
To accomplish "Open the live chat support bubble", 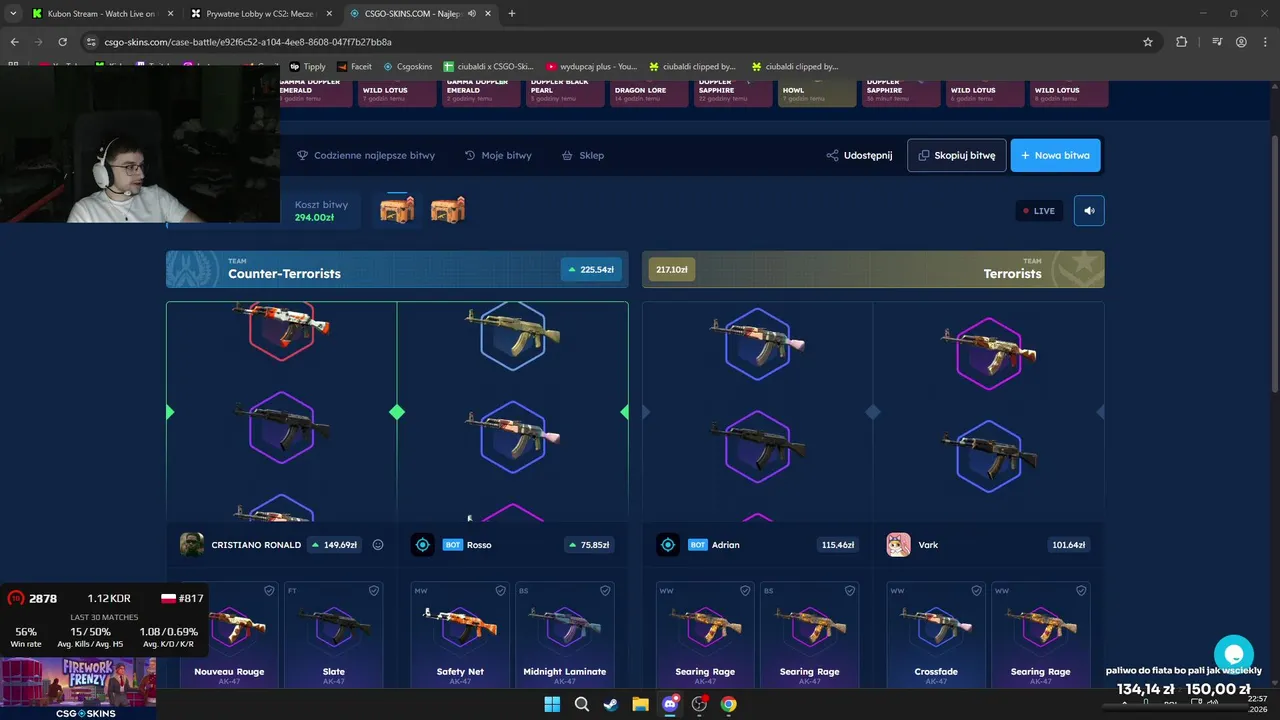I will [1234, 655].
